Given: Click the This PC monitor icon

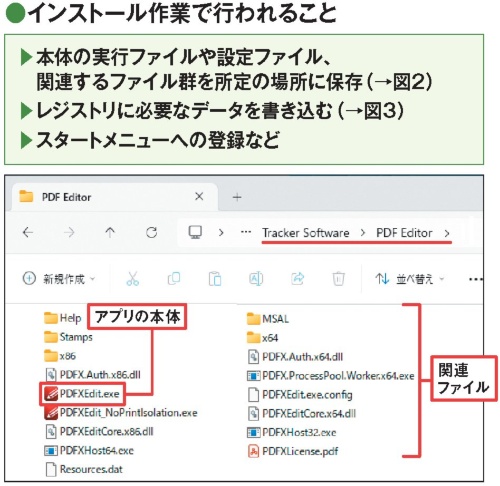Looking at the screenshot, I should point(195,232).
